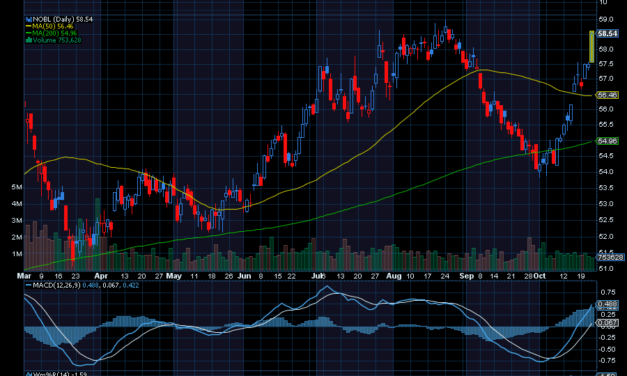Click the 53.5 price axis label
The width and height of the screenshot is (627, 376).
[605, 188]
